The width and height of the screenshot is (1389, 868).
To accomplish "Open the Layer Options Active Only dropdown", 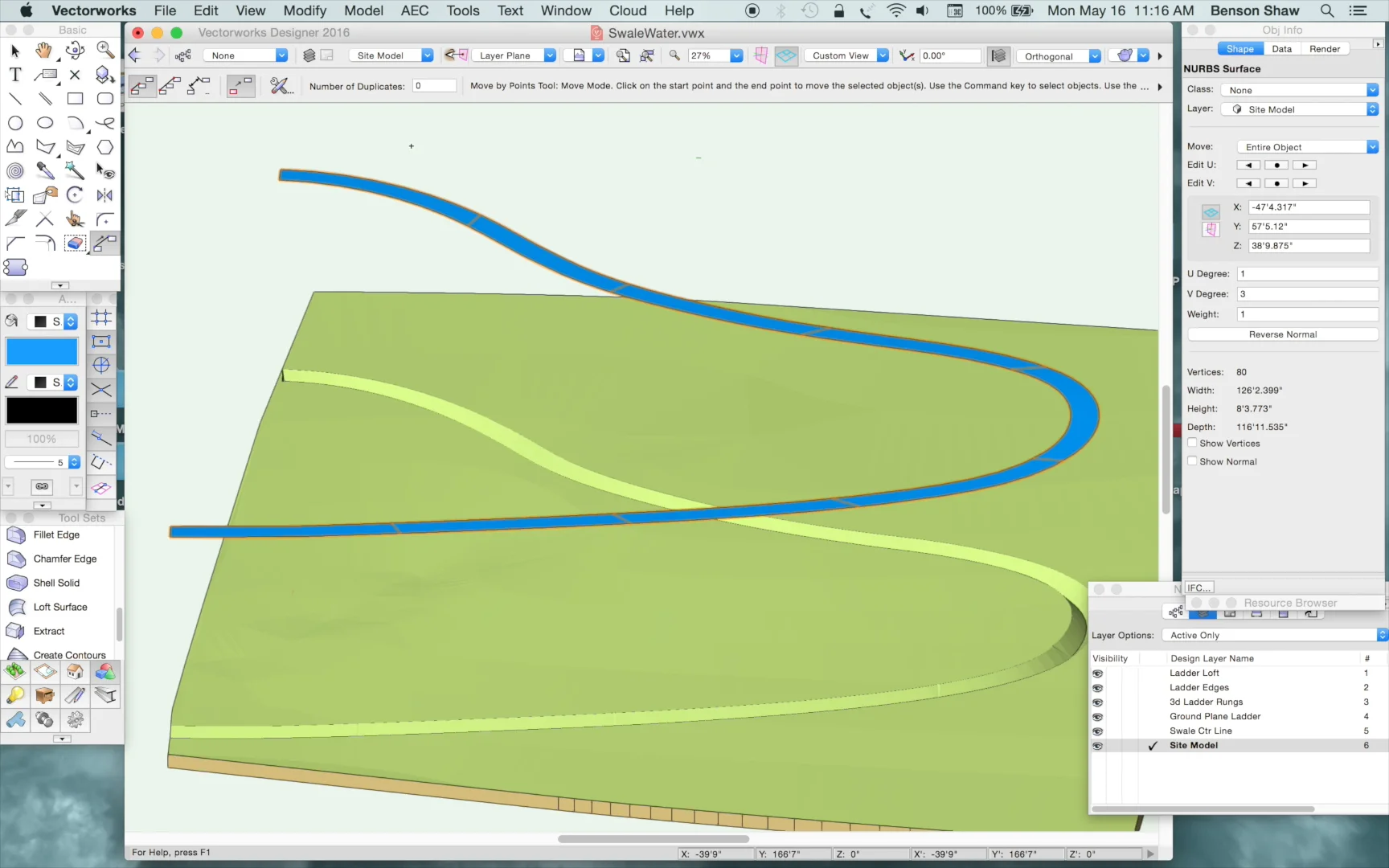I will [x=1272, y=635].
